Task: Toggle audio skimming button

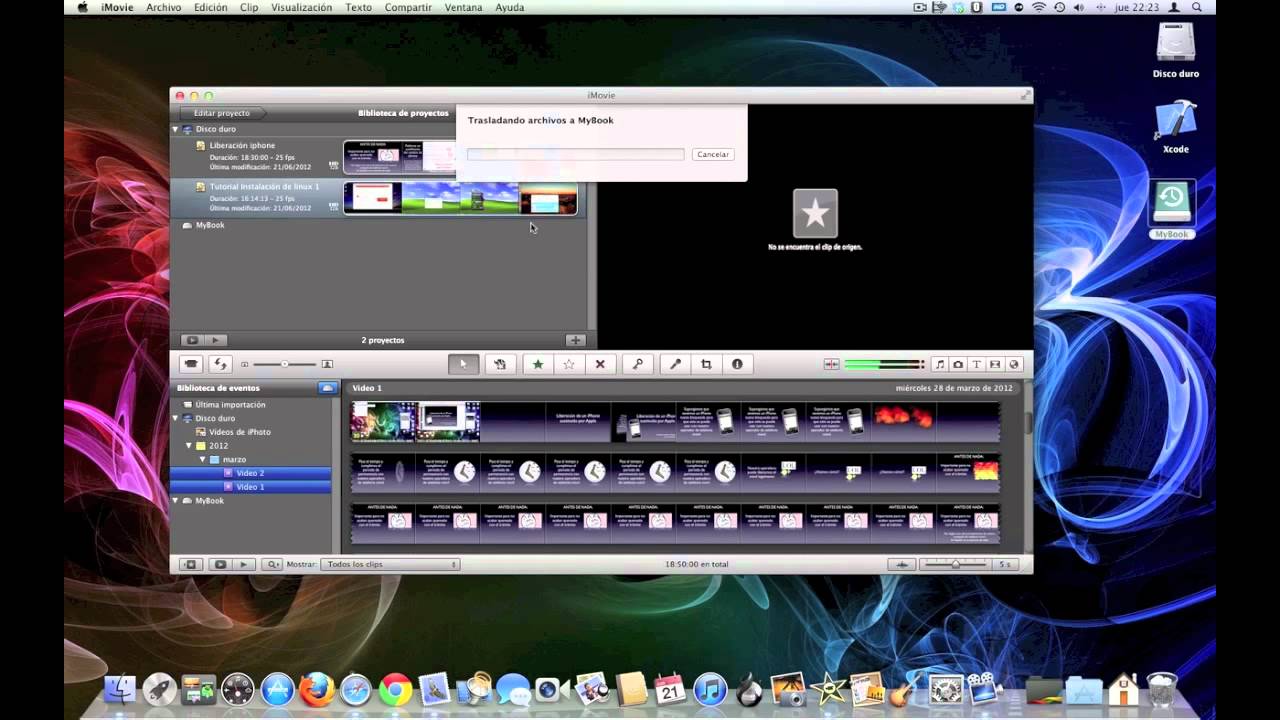Action: point(831,364)
